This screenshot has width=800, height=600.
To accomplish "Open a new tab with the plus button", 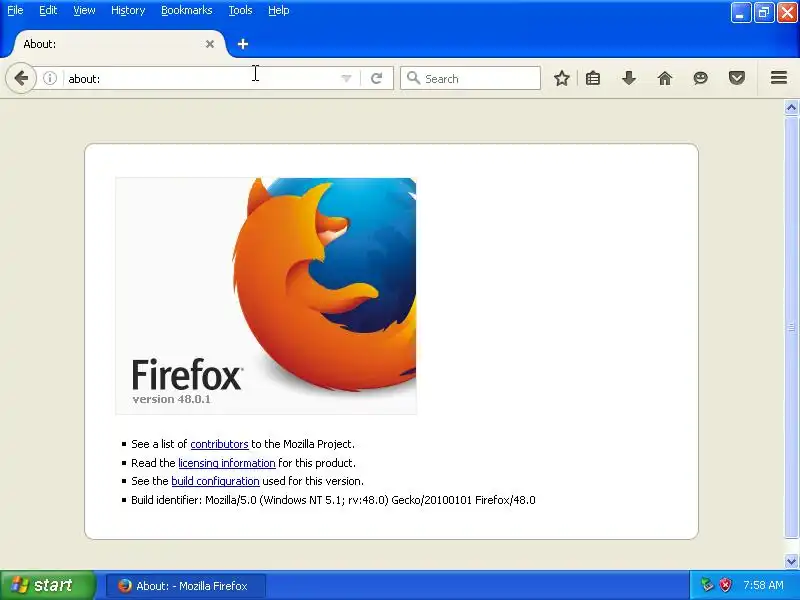I will click(x=243, y=44).
